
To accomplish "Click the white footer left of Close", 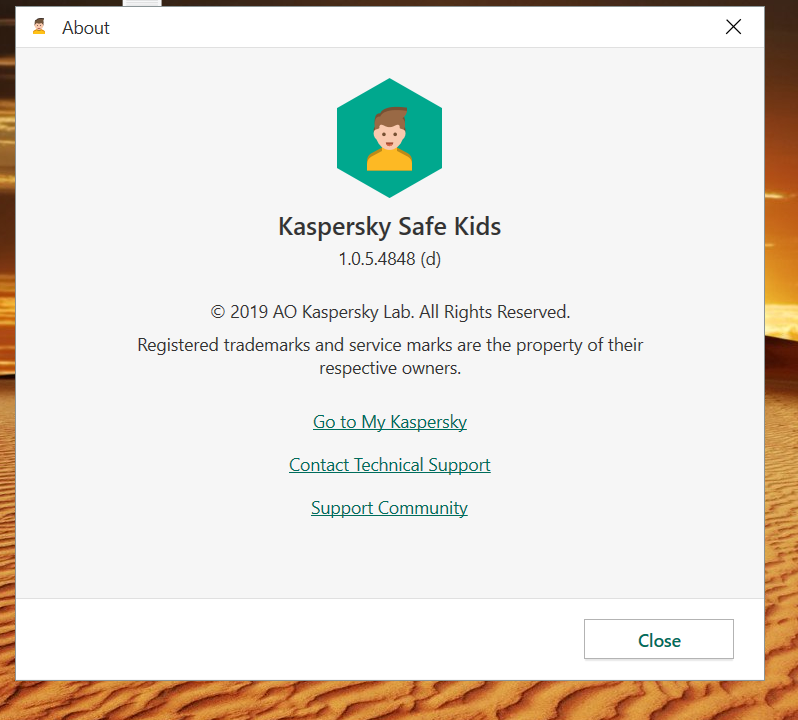I will pos(300,640).
